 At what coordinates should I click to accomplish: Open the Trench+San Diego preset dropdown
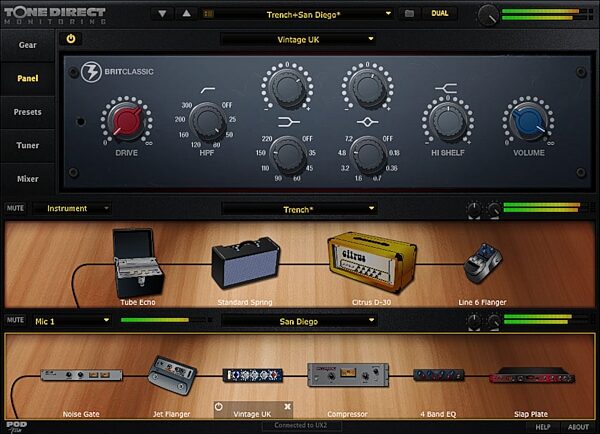pos(298,15)
